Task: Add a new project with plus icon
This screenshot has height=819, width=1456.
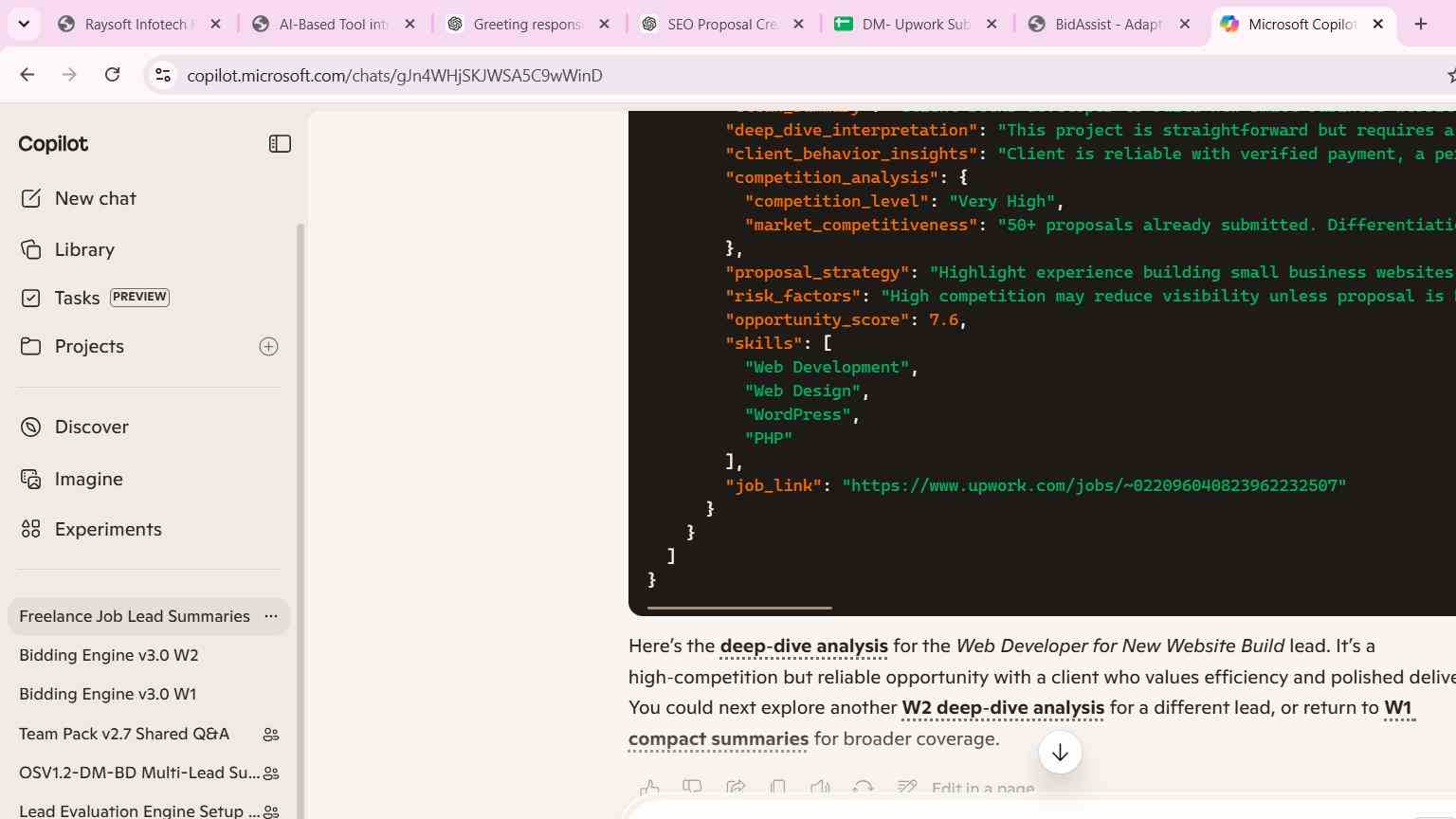Action: (x=269, y=347)
